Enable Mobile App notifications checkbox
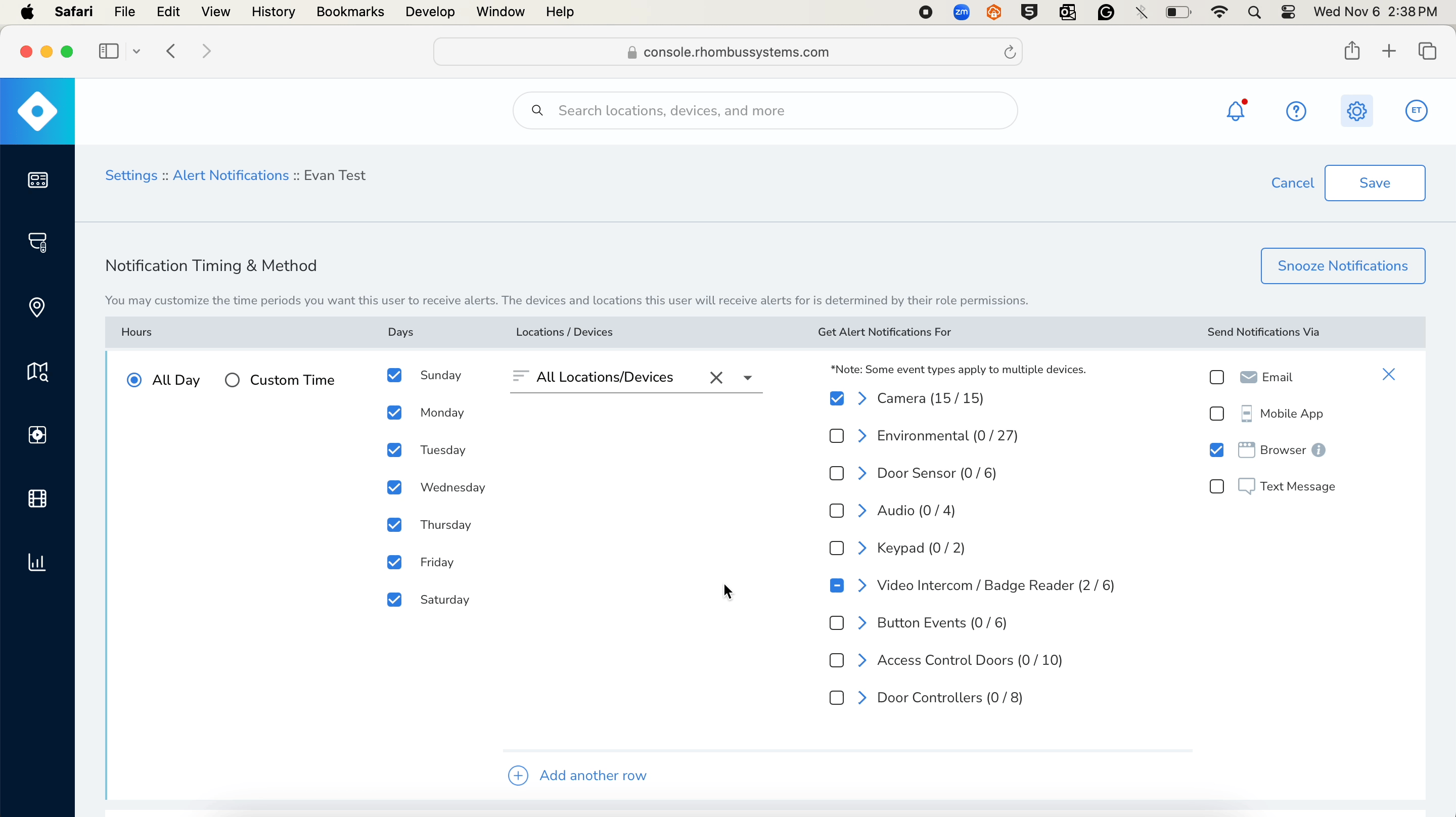The image size is (1456, 817). click(1217, 414)
